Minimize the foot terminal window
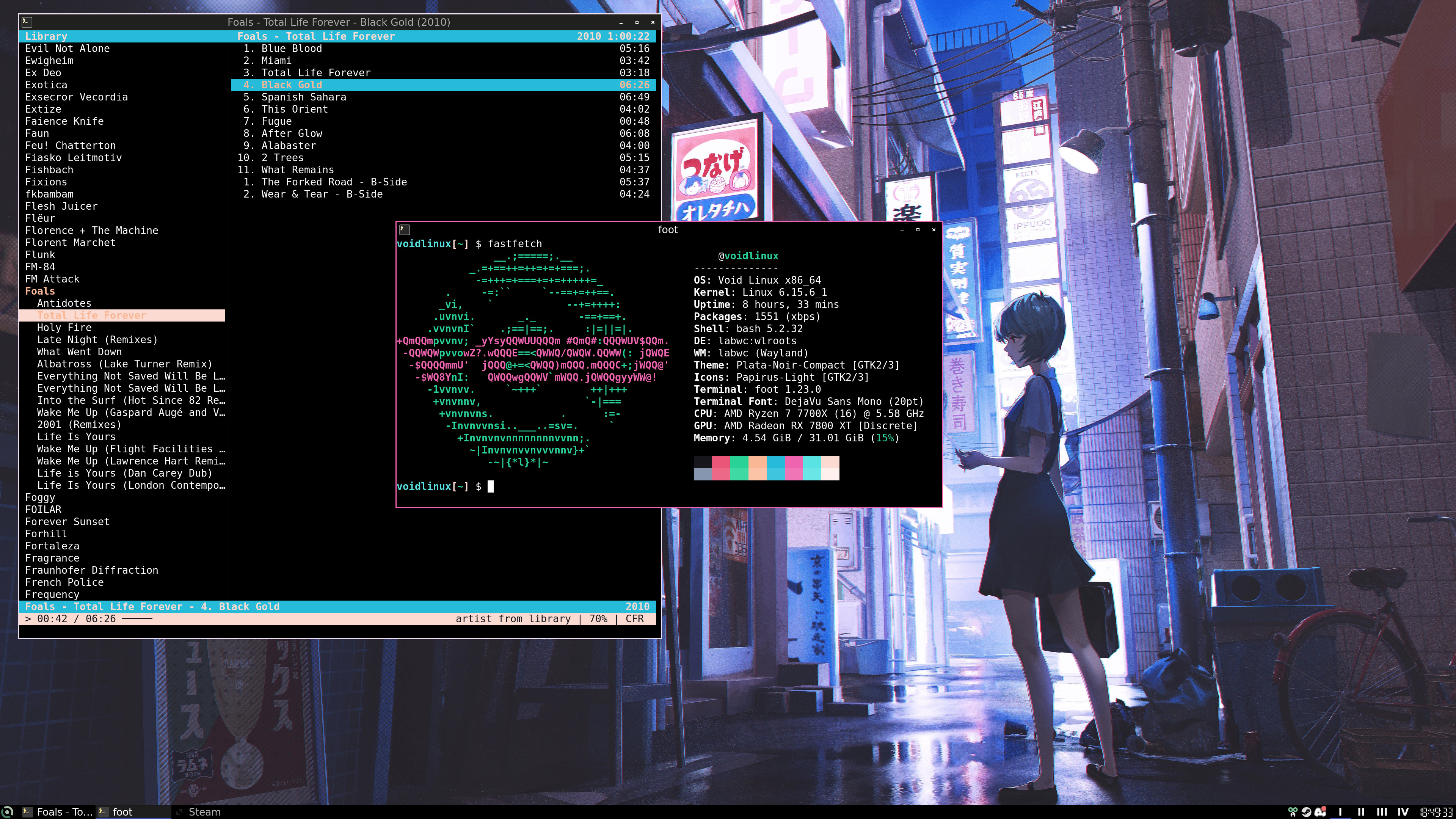Image resolution: width=1456 pixels, height=819 pixels. tap(902, 229)
